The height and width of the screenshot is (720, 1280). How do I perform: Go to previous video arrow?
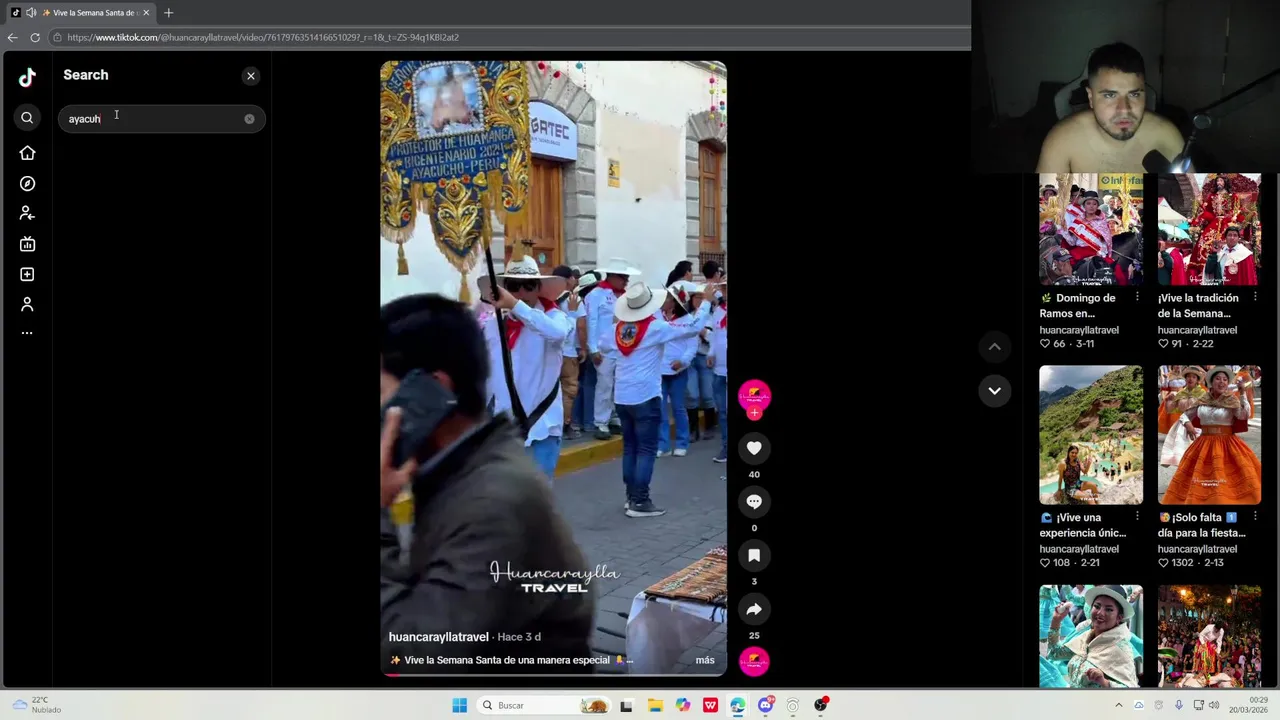pyautogui.click(x=994, y=347)
